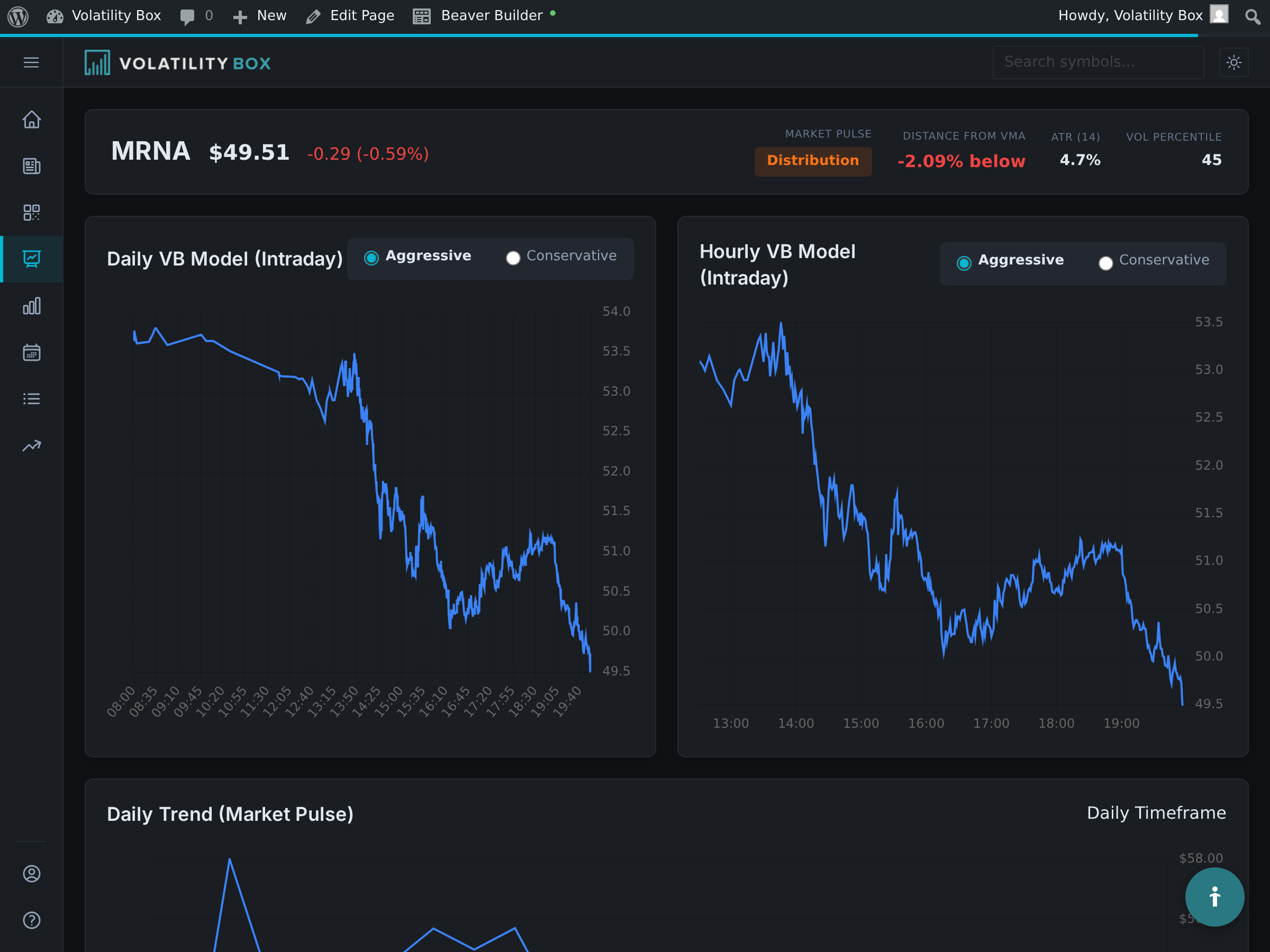Viewport: 1270px width, 952px height.
Task: Open the list view sidebar icon
Action: pos(32,399)
